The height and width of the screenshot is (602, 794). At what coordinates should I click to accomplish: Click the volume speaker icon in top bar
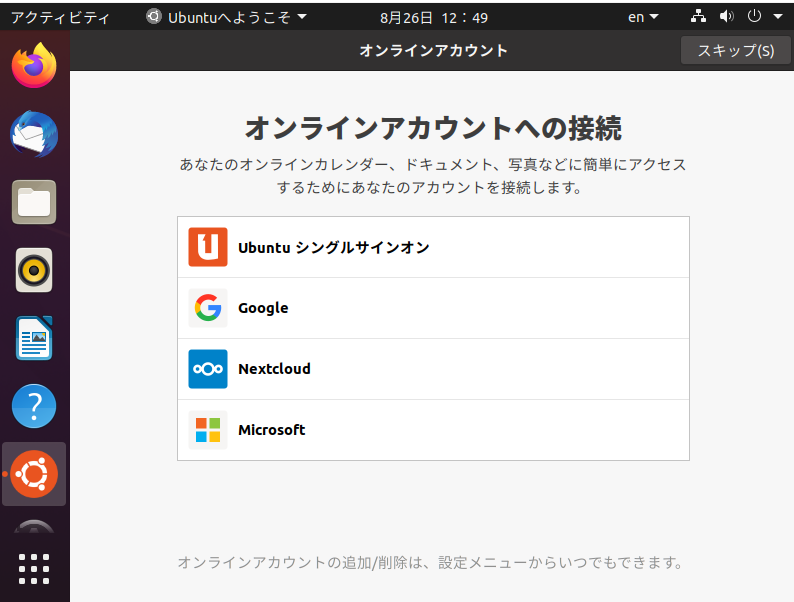point(727,17)
